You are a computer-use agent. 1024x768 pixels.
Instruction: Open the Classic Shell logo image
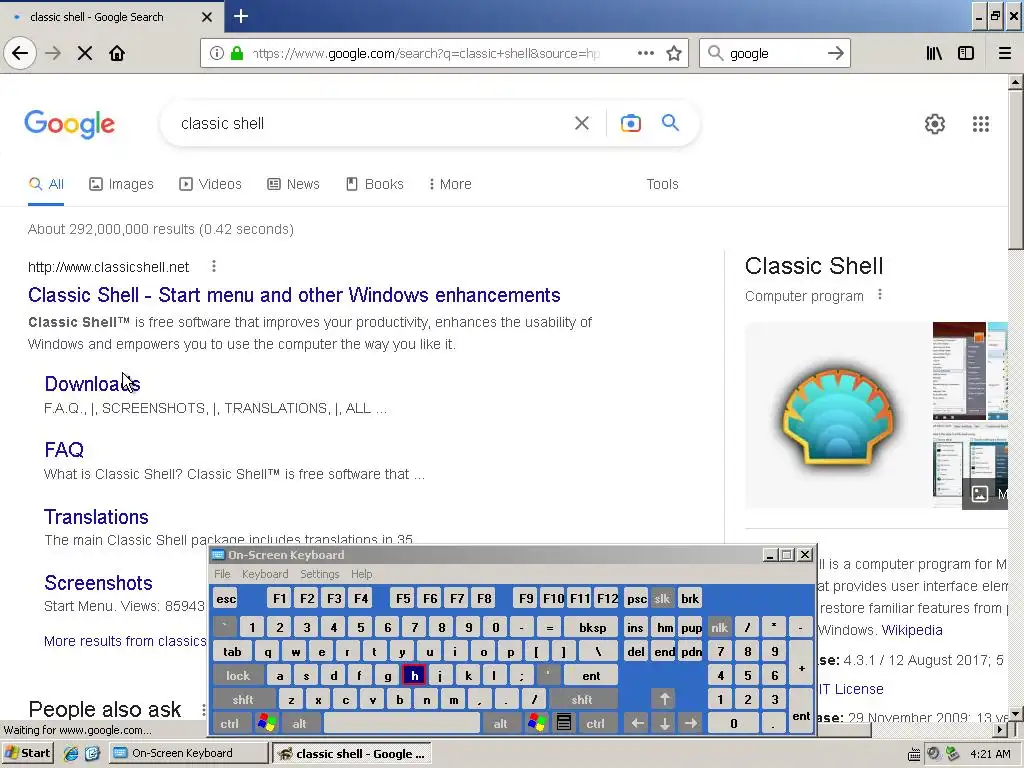click(x=838, y=415)
